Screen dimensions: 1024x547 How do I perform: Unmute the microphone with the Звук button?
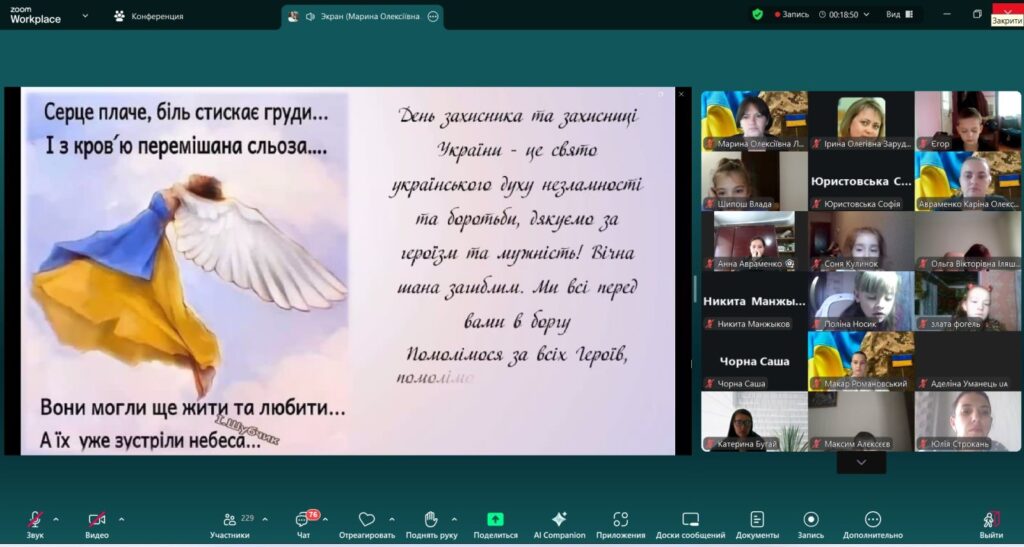[x=35, y=520]
